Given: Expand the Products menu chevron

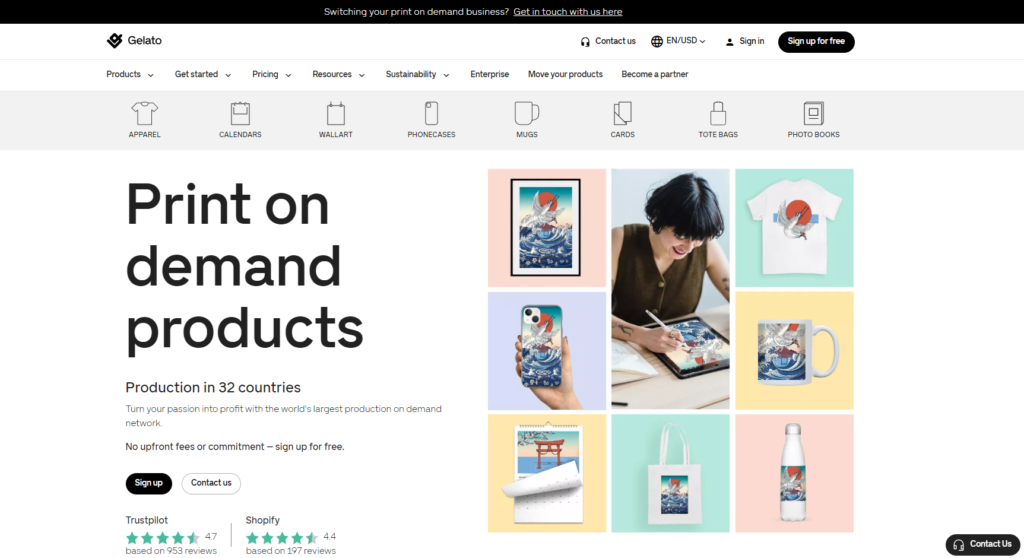Looking at the screenshot, I should pyautogui.click(x=151, y=75).
